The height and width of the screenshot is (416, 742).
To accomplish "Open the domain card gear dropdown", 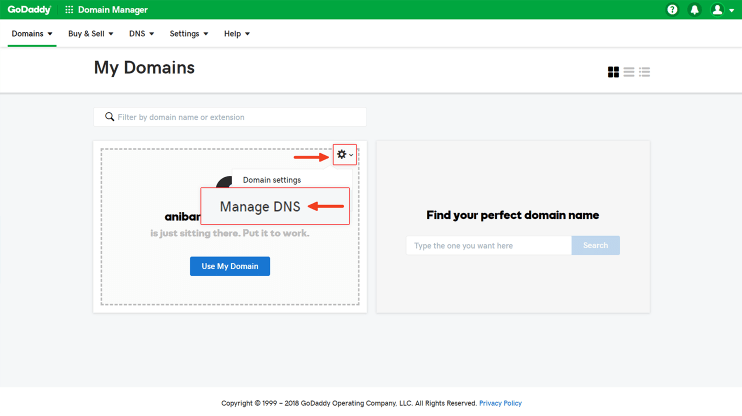I will pyautogui.click(x=344, y=154).
